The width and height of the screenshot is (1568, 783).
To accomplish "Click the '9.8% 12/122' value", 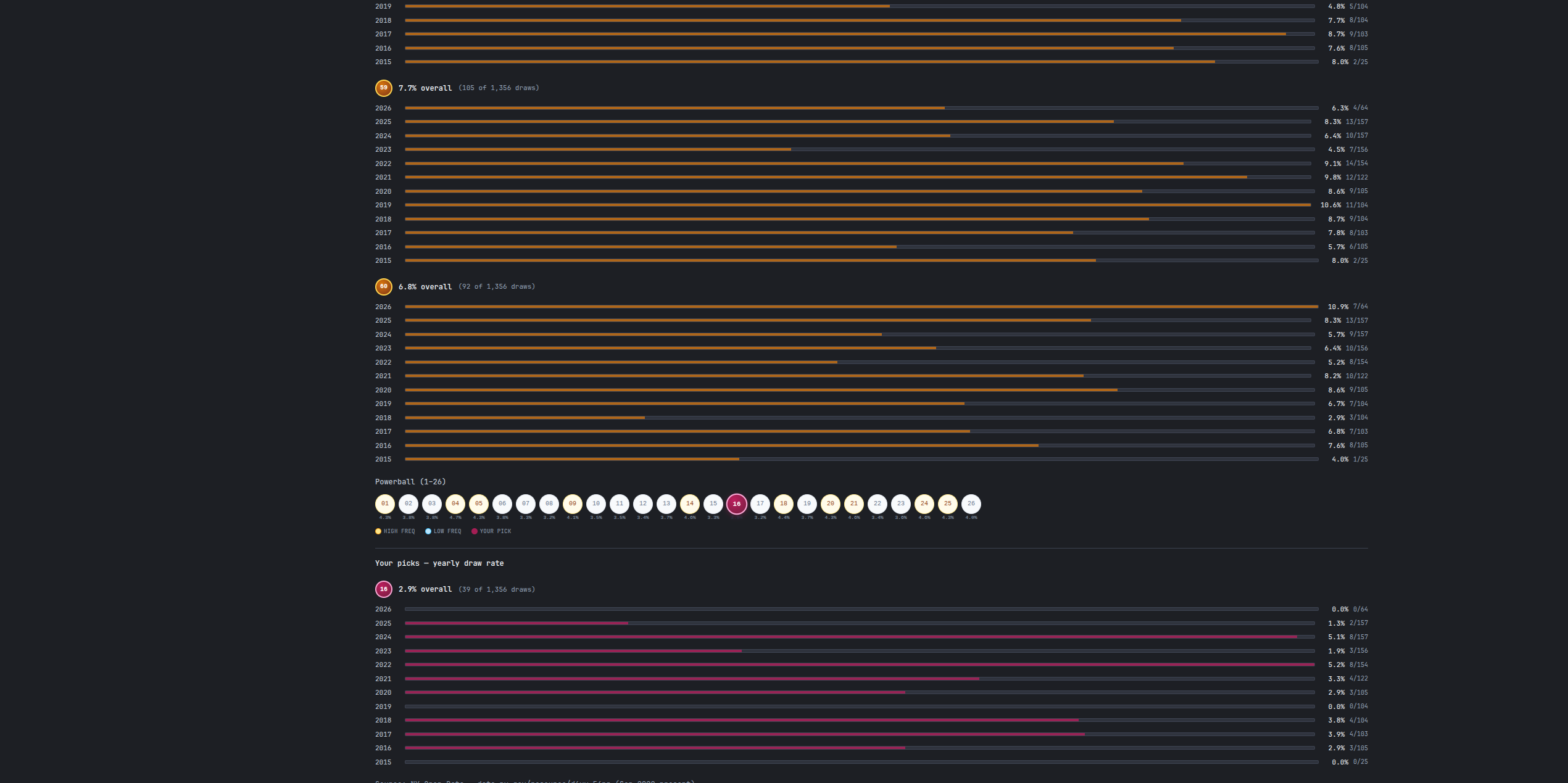I will (x=1346, y=177).
